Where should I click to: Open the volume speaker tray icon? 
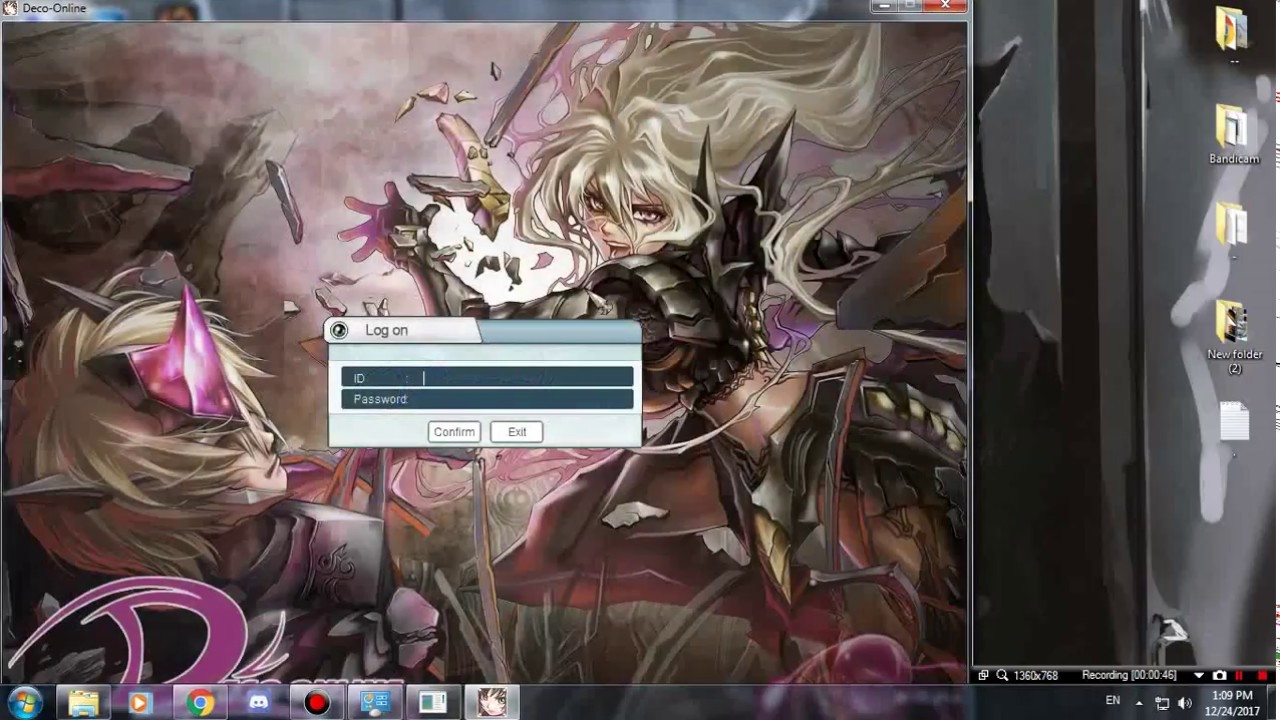(x=1185, y=703)
